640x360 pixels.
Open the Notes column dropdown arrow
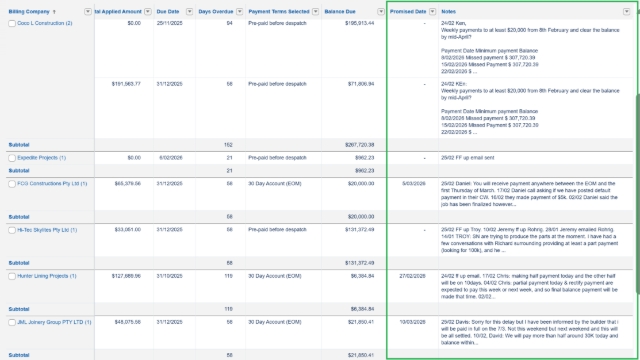[x=627, y=11]
